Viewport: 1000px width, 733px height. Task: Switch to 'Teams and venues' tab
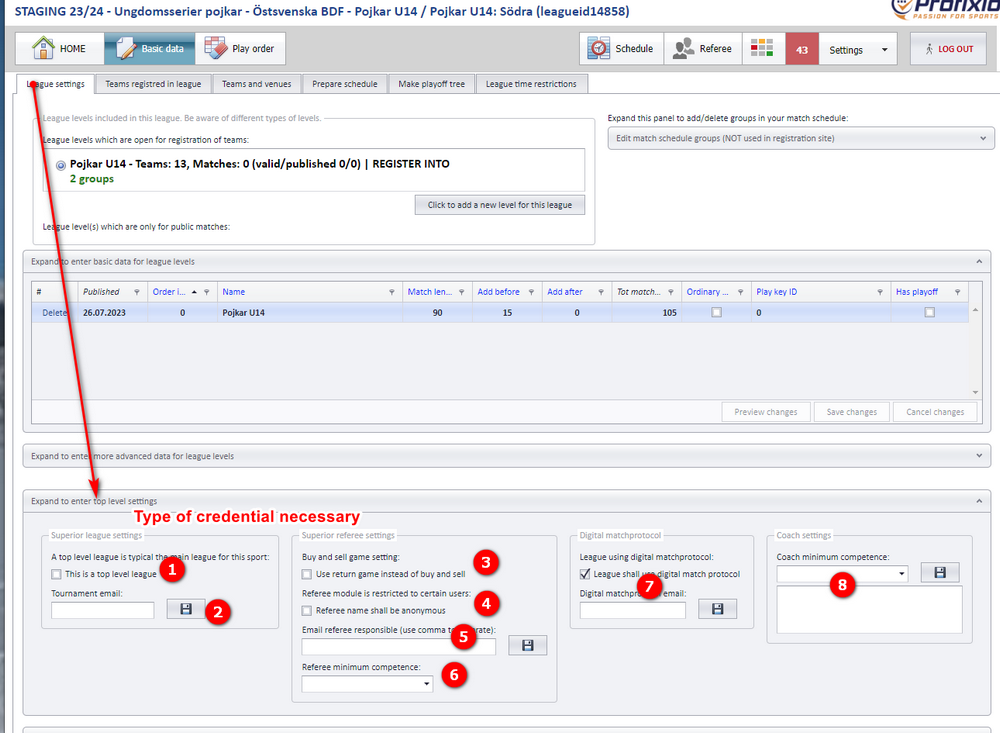click(256, 84)
